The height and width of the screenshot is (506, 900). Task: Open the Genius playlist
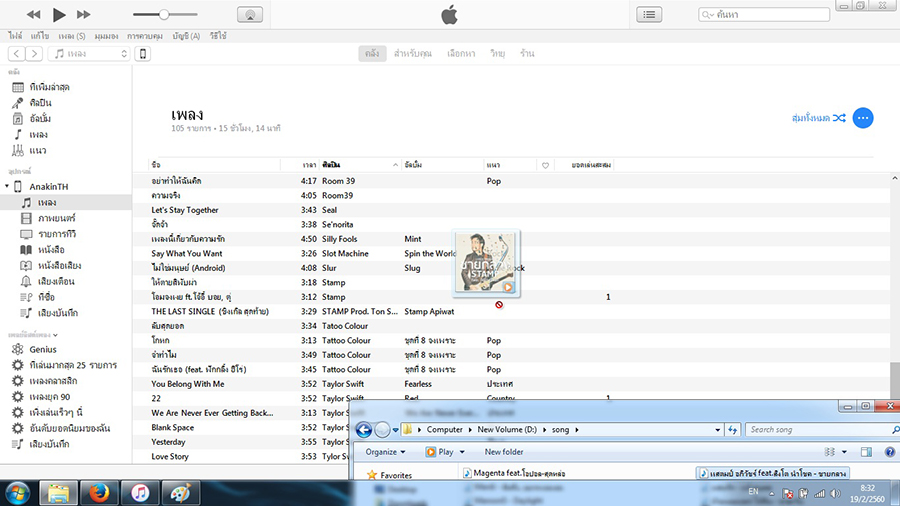pyautogui.click(x=42, y=349)
